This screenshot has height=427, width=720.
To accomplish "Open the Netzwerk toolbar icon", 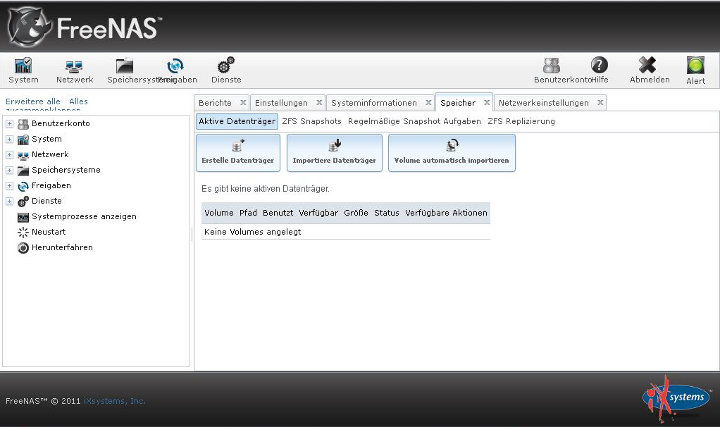I will click(x=74, y=67).
